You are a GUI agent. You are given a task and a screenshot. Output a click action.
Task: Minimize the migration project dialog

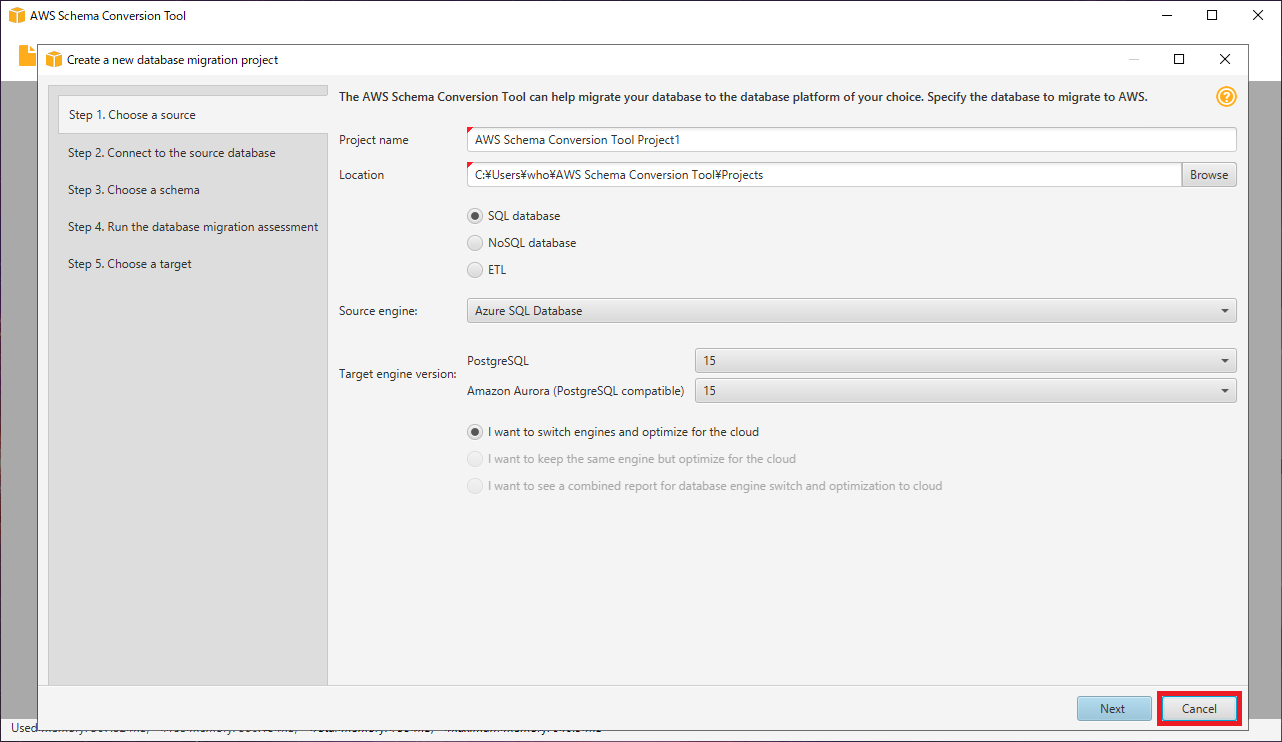point(1133,60)
